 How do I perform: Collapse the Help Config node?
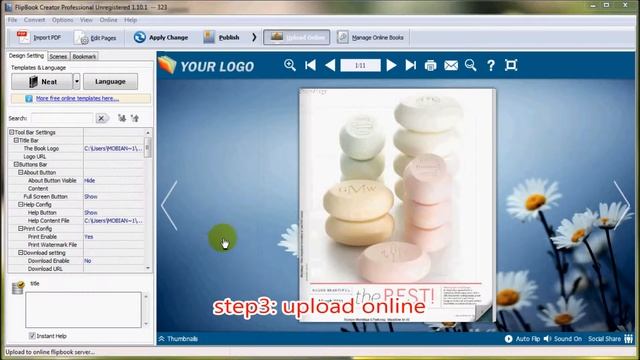[x=20, y=204]
